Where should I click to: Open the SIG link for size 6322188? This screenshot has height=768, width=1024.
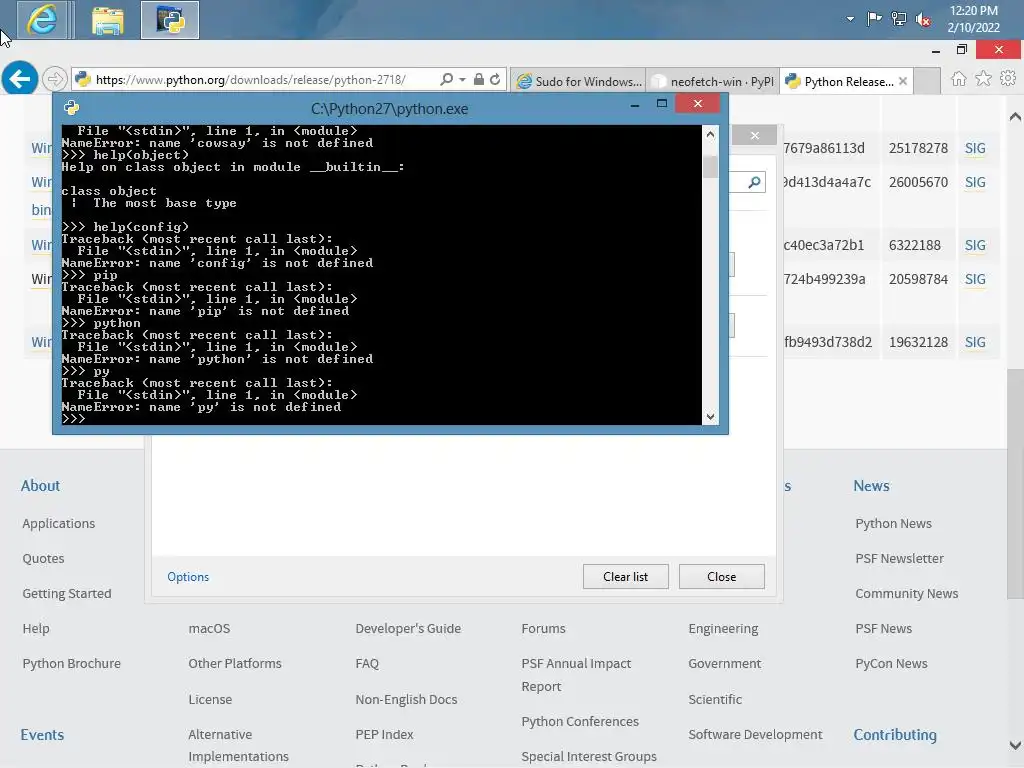point(975,245)
